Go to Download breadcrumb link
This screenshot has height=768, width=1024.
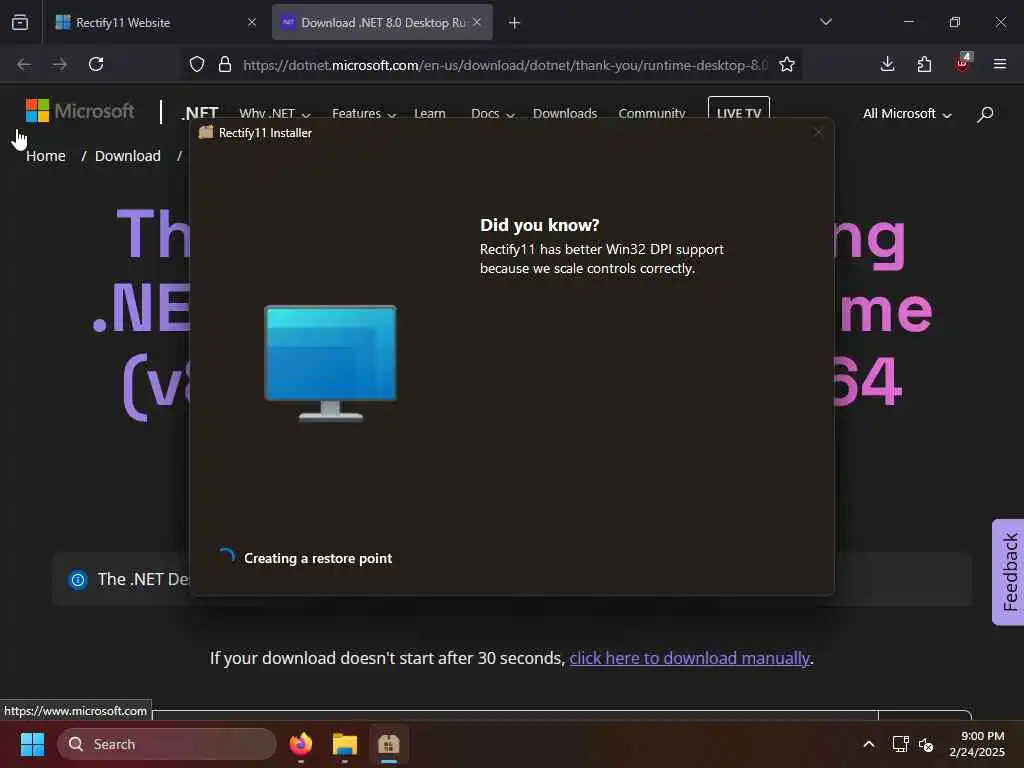[128, 156]
